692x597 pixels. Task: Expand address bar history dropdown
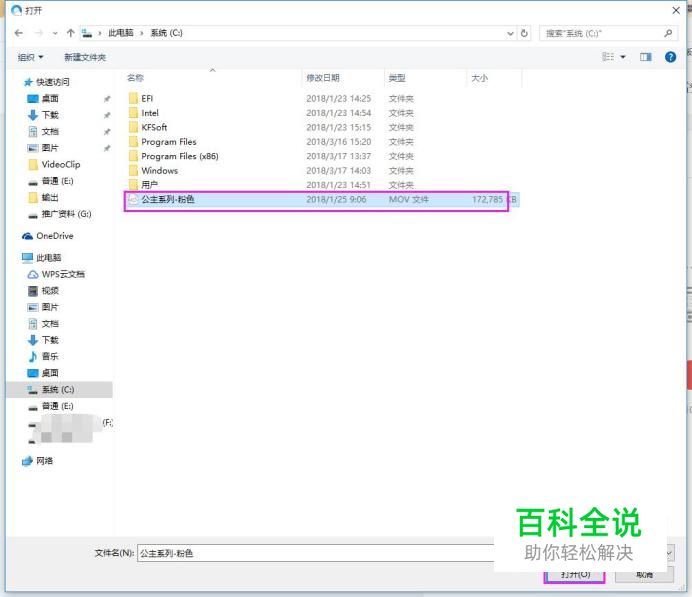point(510,34)
